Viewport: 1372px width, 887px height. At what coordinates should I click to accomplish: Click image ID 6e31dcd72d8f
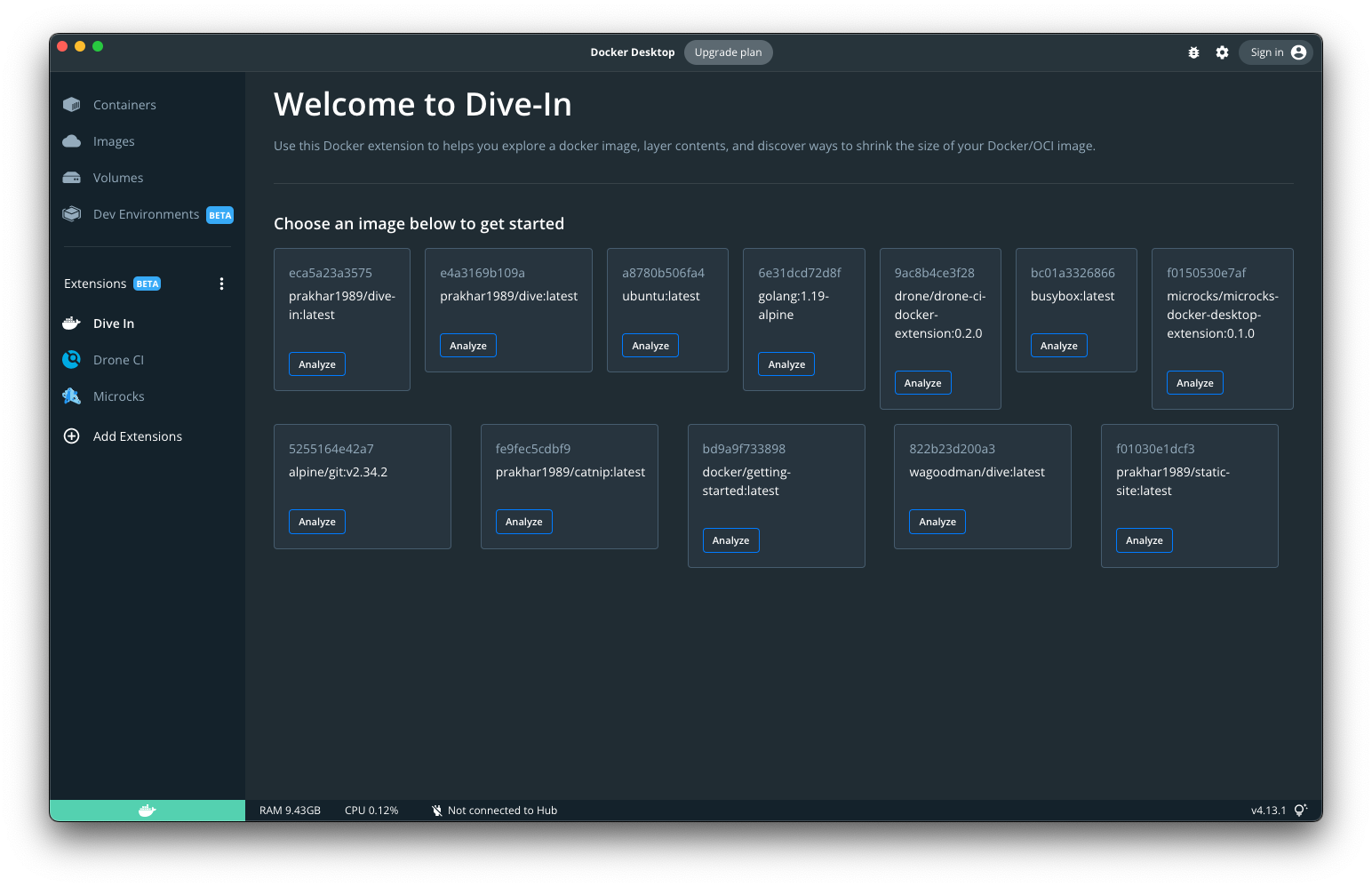[x=800, y=273]
